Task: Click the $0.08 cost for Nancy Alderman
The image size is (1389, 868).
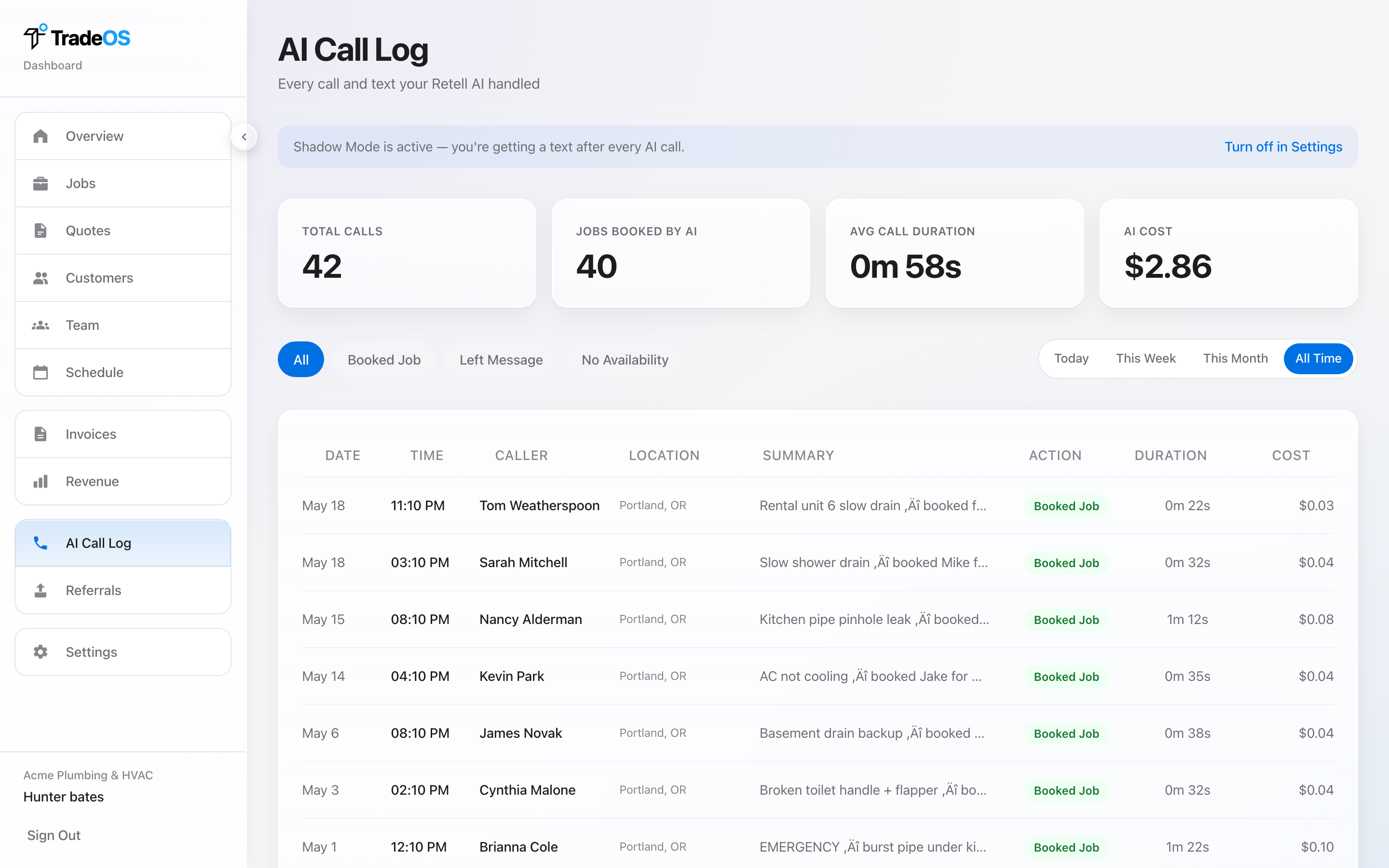Action: (1316, 620)
